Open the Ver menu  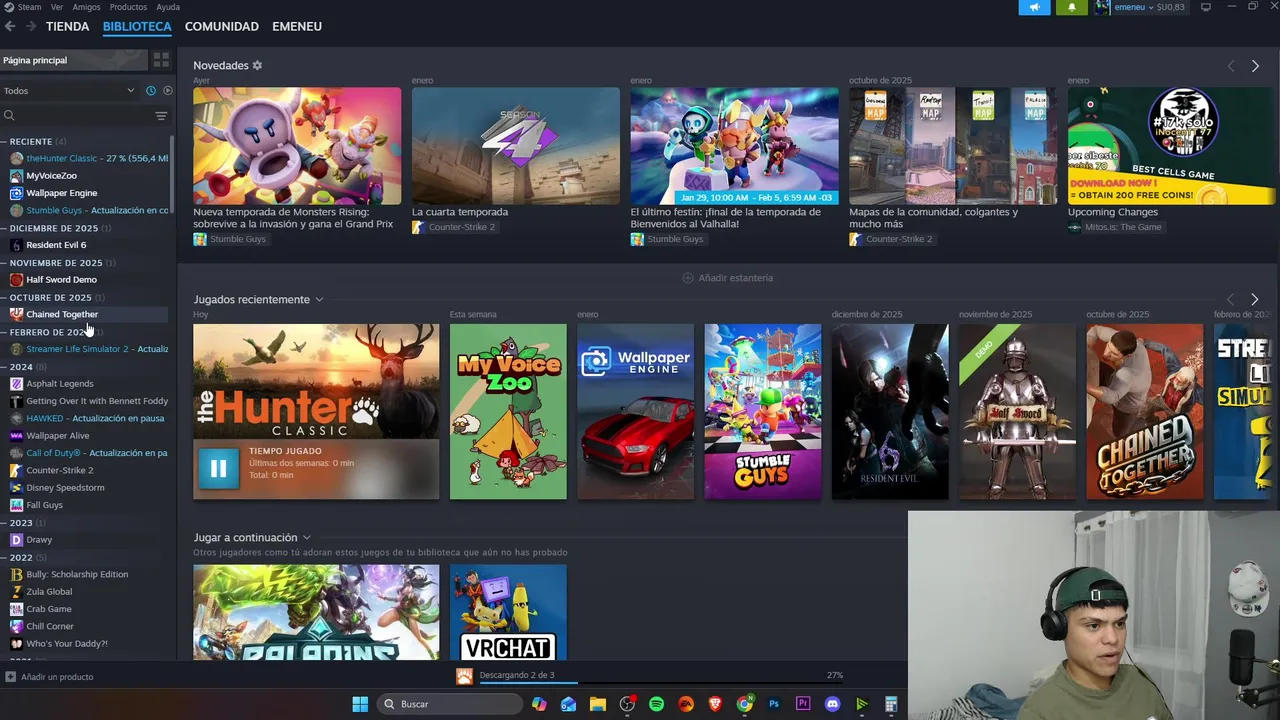point(57,7)
